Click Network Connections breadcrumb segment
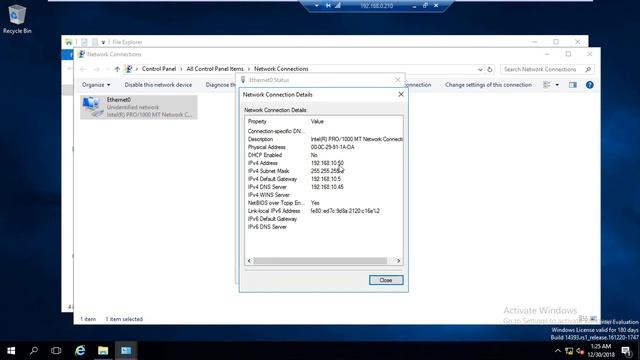This screenshot has width=640, height=360. tap(281, 69)
